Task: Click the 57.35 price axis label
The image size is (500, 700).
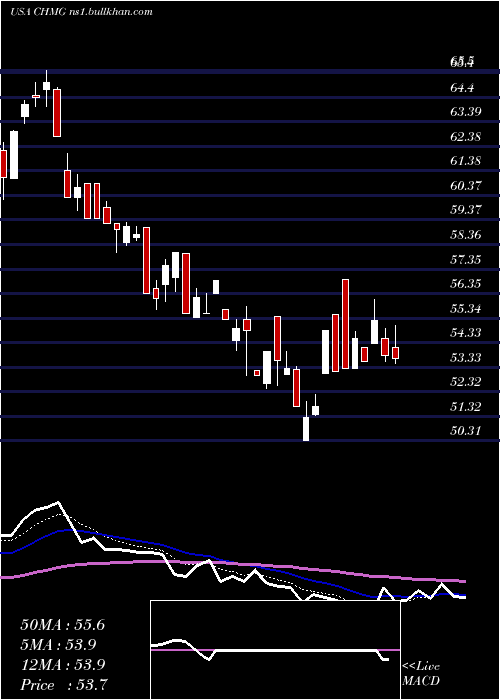Action: [466, 259]
